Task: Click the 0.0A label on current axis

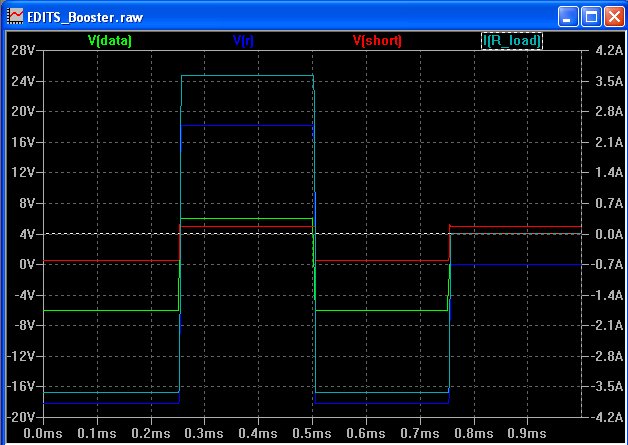Action: coord(605,234)
